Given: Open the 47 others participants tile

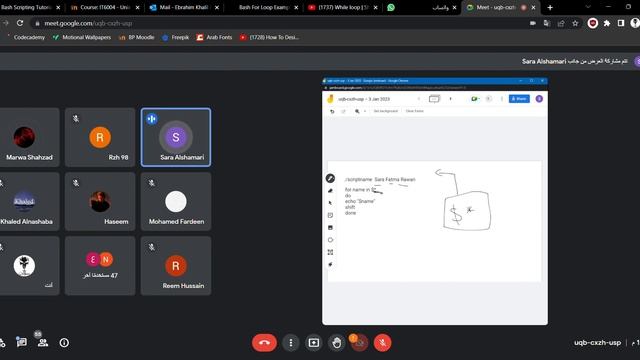Looking at the screenshot, I should 100,266.
